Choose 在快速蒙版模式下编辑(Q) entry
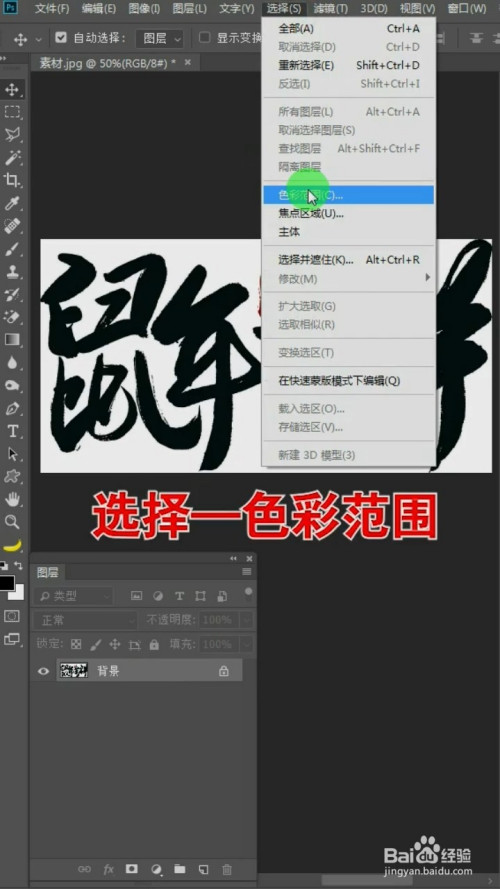The image size is (500, 889). coord(348,381)
